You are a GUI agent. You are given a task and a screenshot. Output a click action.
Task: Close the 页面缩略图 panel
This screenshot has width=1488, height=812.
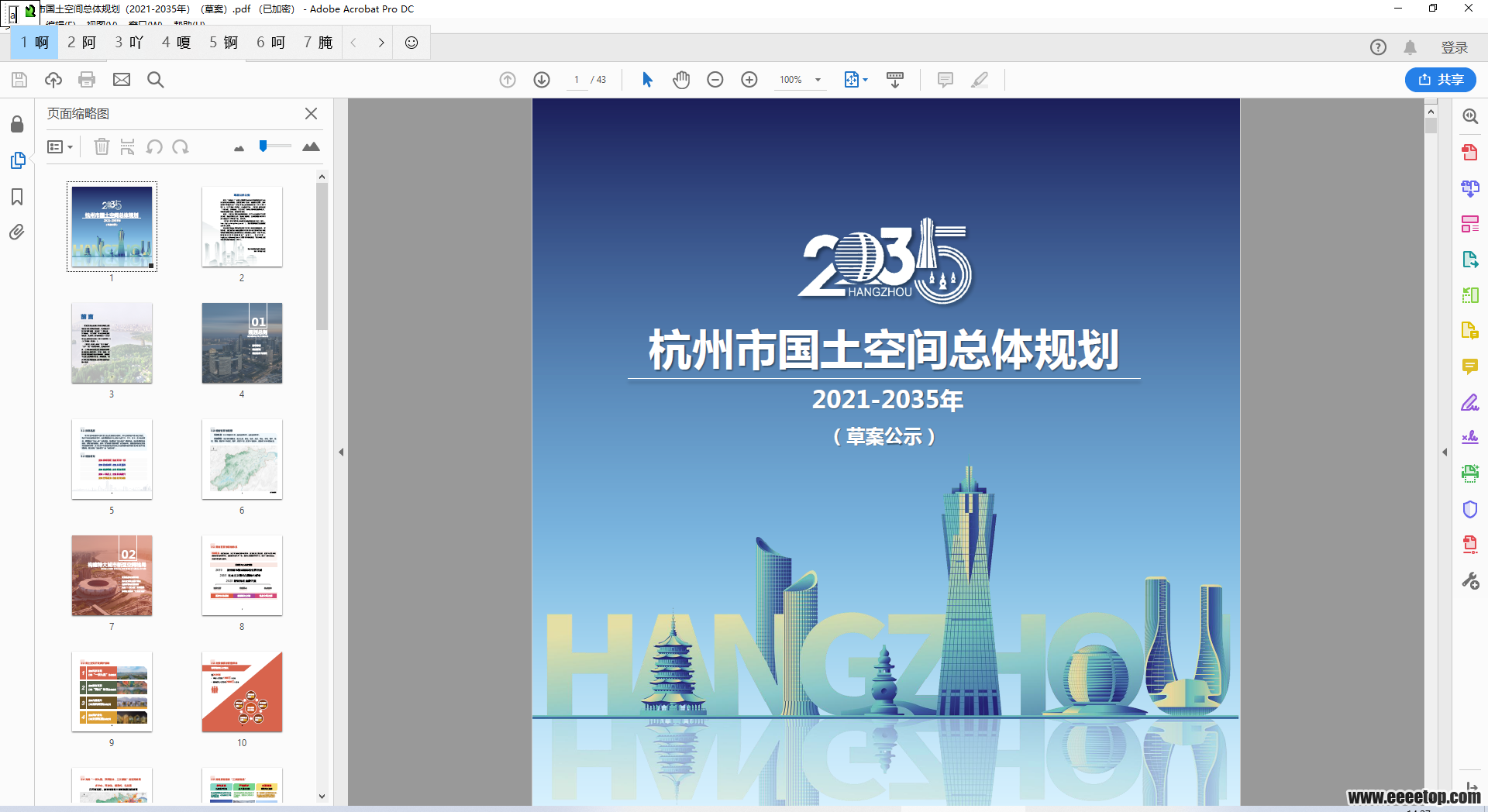pyautogui.click(x=311, y=114)
